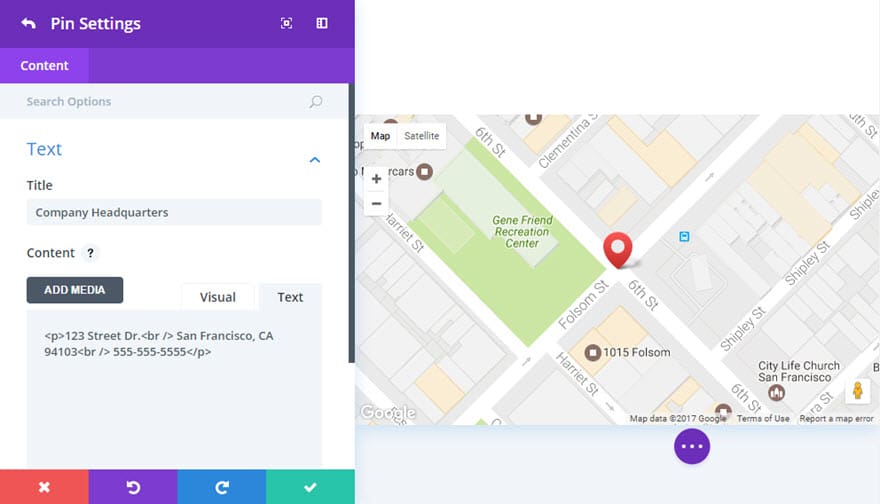The height and width of the screenshot is (504, 880).
Task: Open the purple three-dot module menu
Action: pyautogui.click(x=692, y=446)
